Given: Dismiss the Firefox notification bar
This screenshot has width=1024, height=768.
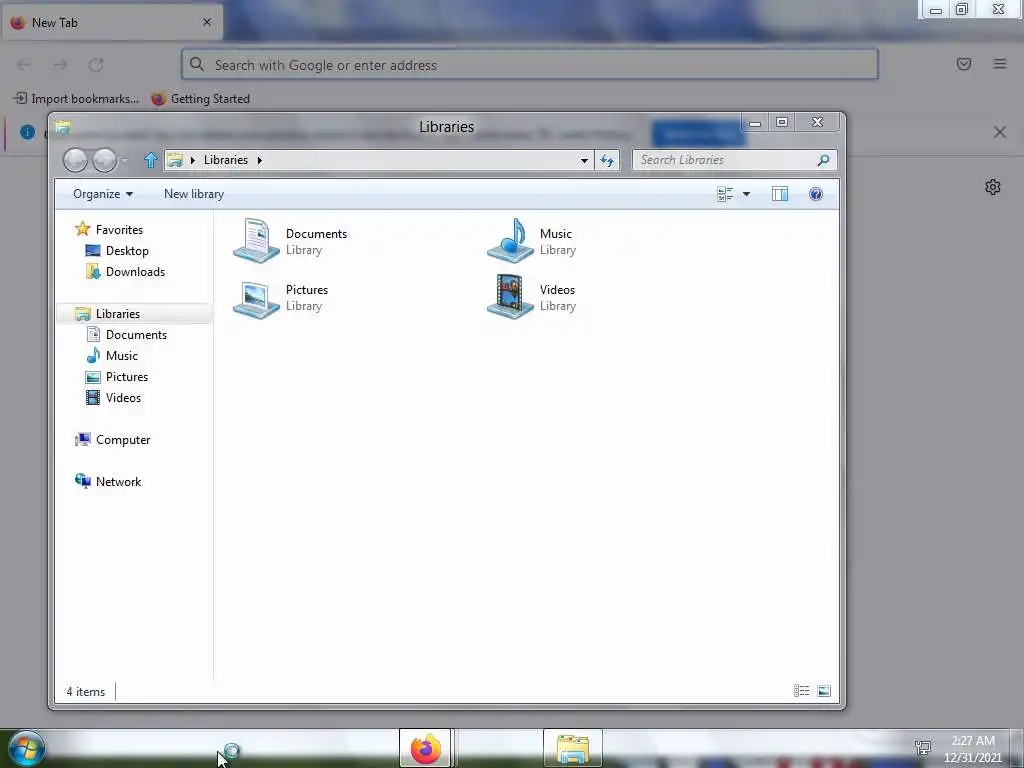Looking at the screenshot, I should tap(1000, 133).
